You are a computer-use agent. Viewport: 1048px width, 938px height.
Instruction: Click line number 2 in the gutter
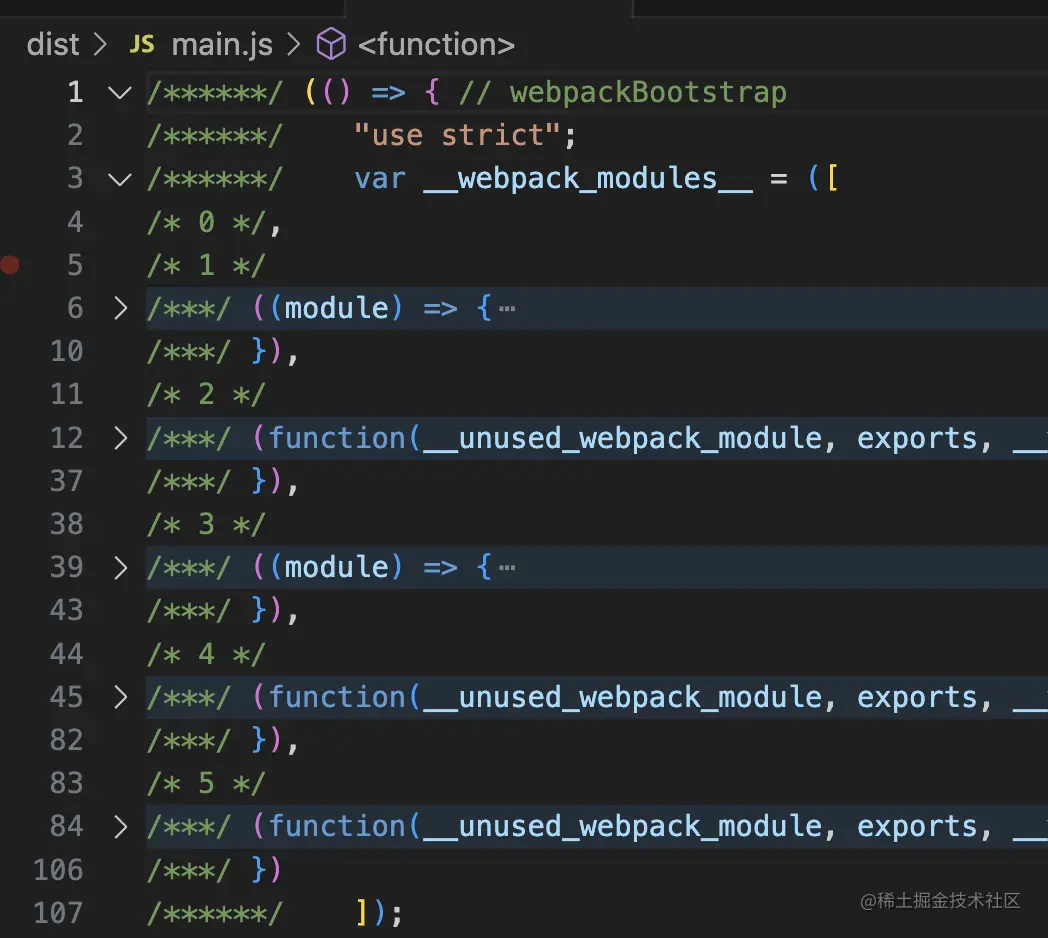coord(75,135)
